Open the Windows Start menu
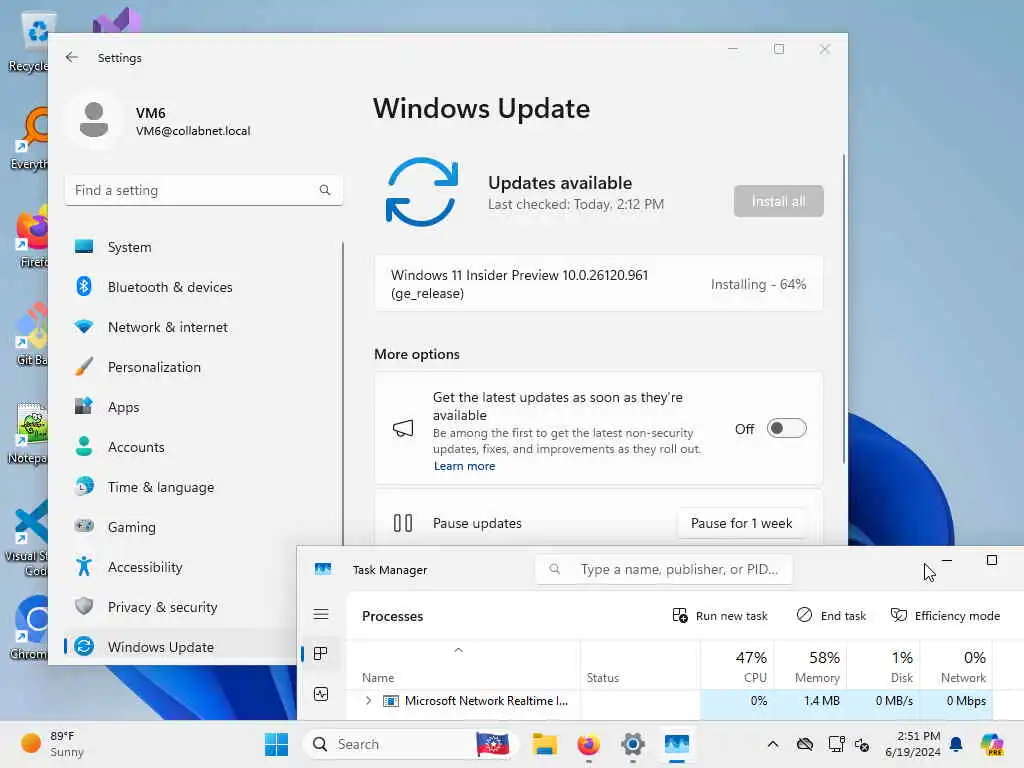Viewport: 1024px width, 768px height. coord(276,744)
